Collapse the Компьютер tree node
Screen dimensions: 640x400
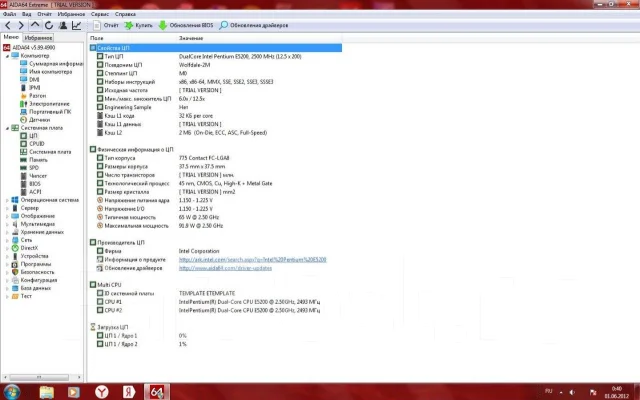[7, 56]
